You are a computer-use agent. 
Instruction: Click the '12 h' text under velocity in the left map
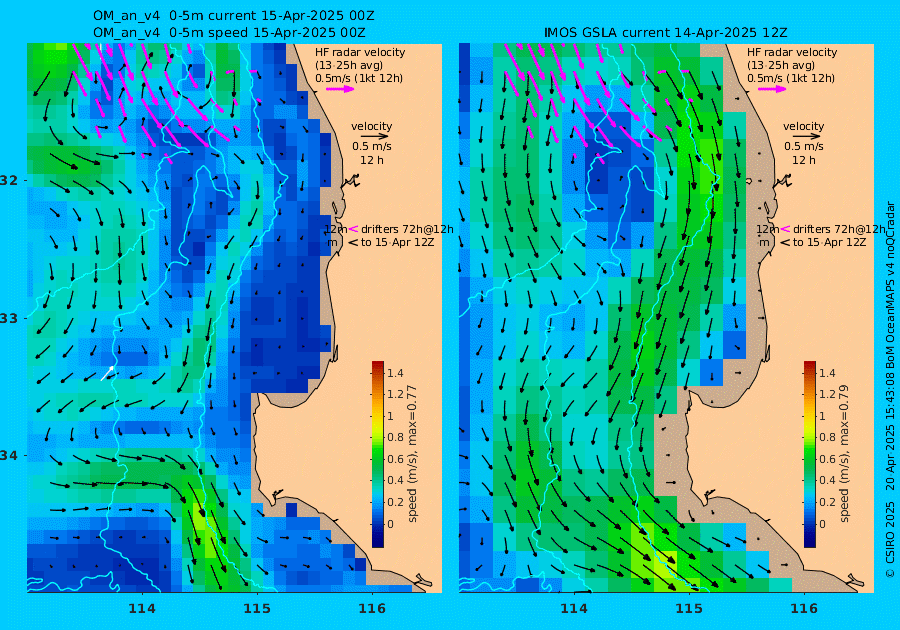tap(372, 161)
